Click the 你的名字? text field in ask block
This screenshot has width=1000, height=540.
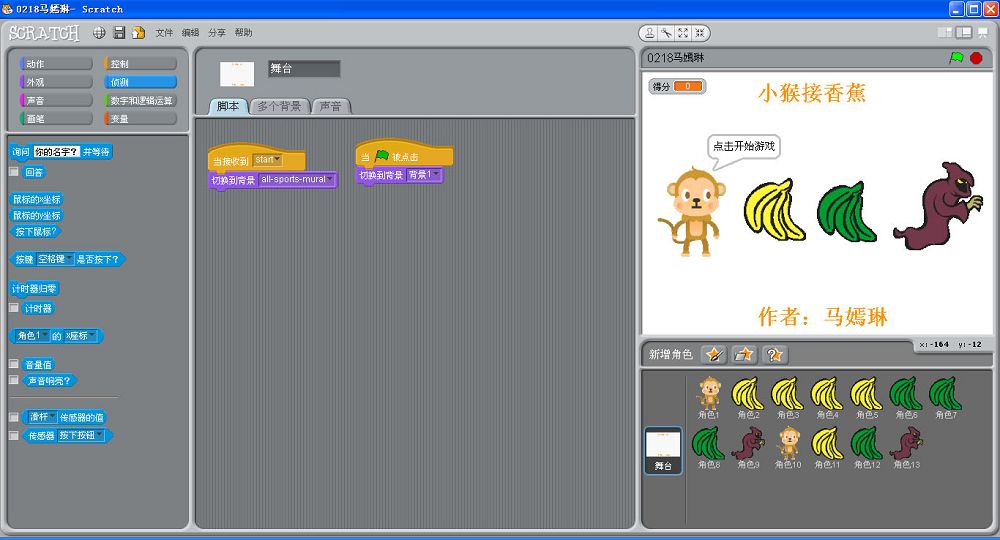pyautogui.click(x=56, y=152)
